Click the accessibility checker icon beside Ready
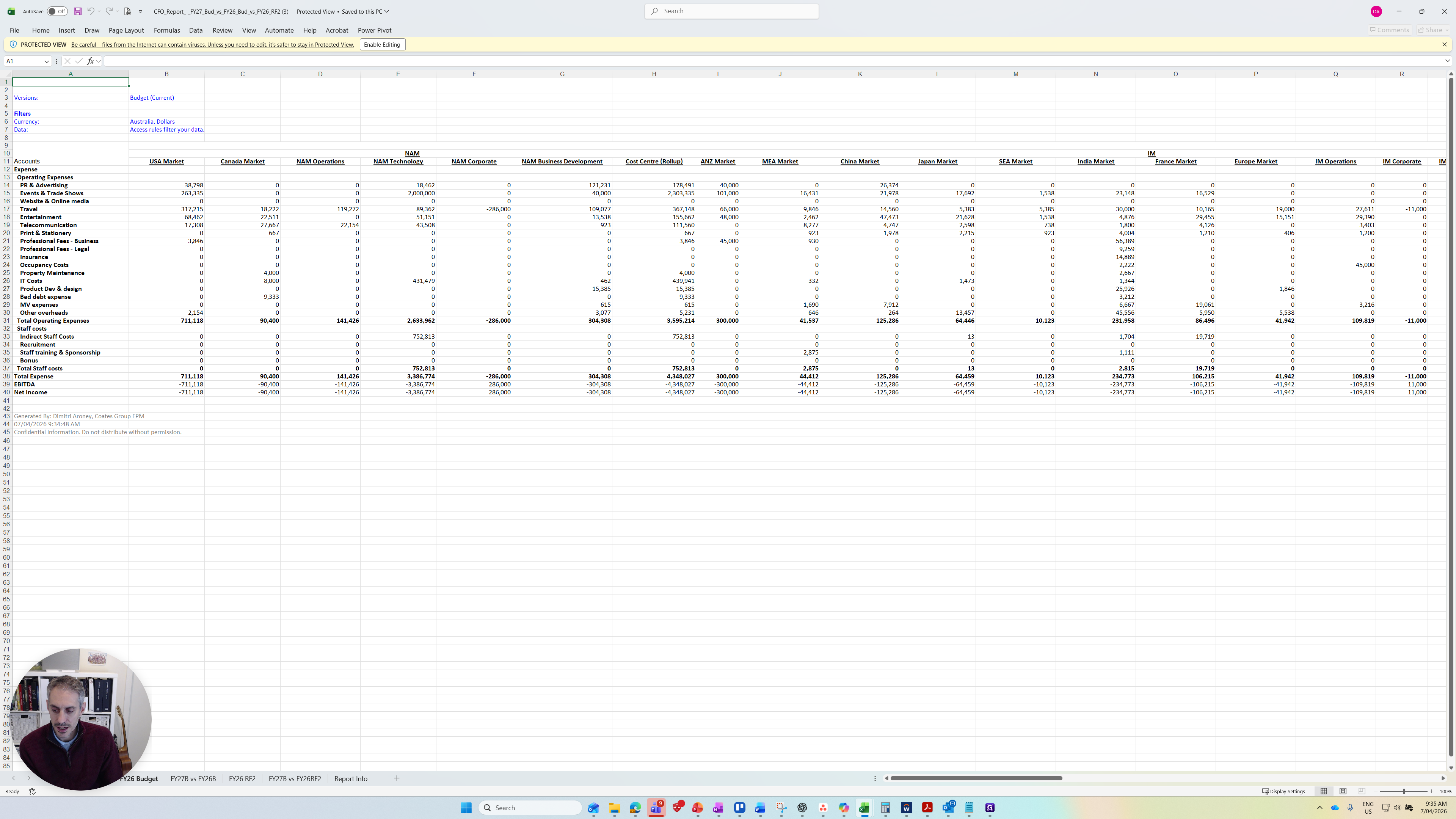The height and width of the screenshot is (819, 1456). pos(32,791)
